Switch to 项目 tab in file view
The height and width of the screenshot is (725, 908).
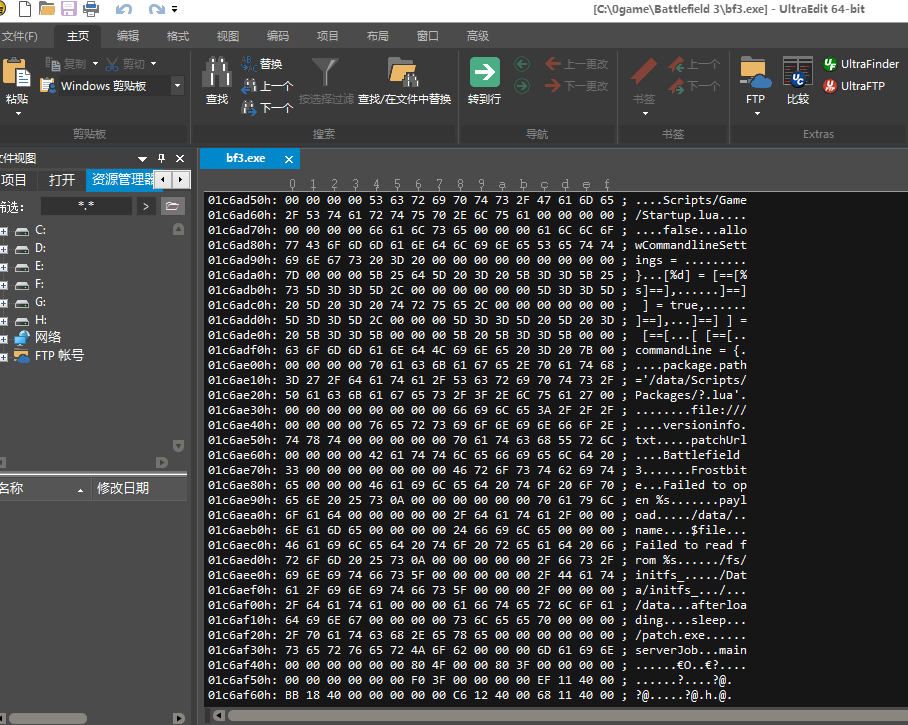(x=14, y=180)
